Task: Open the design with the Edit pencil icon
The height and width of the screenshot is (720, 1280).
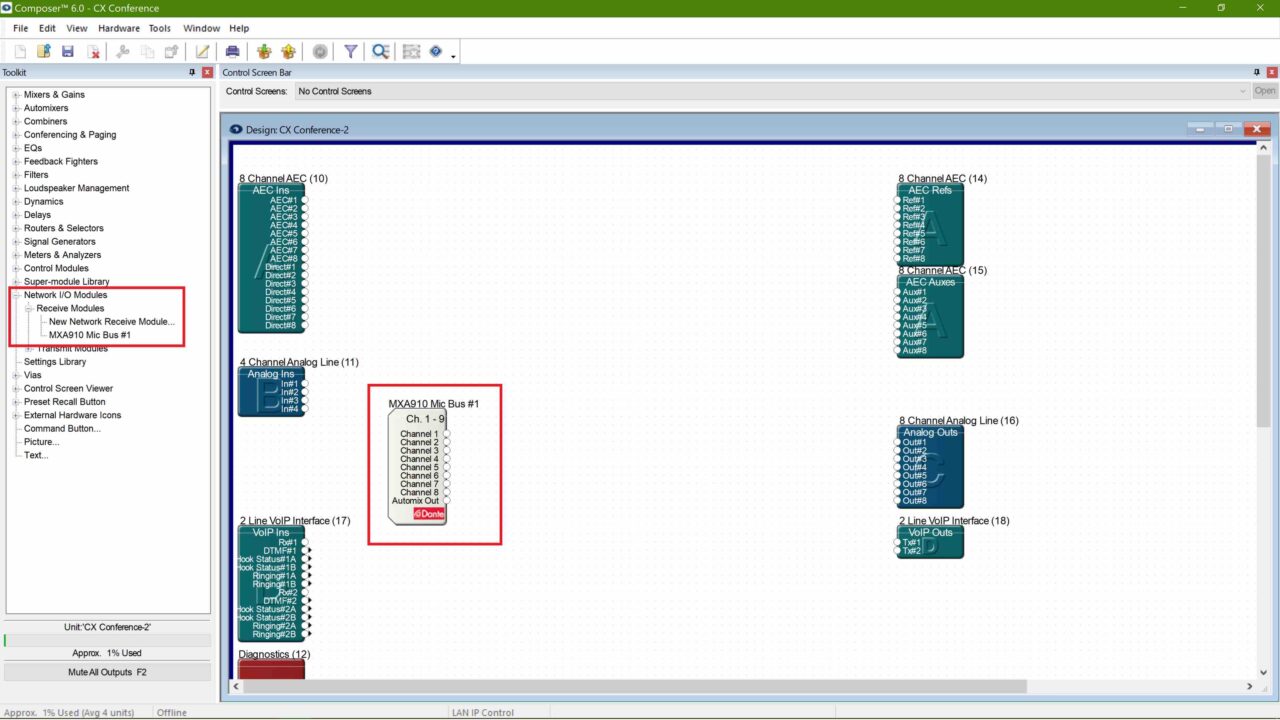Action: tap(201, 51)
